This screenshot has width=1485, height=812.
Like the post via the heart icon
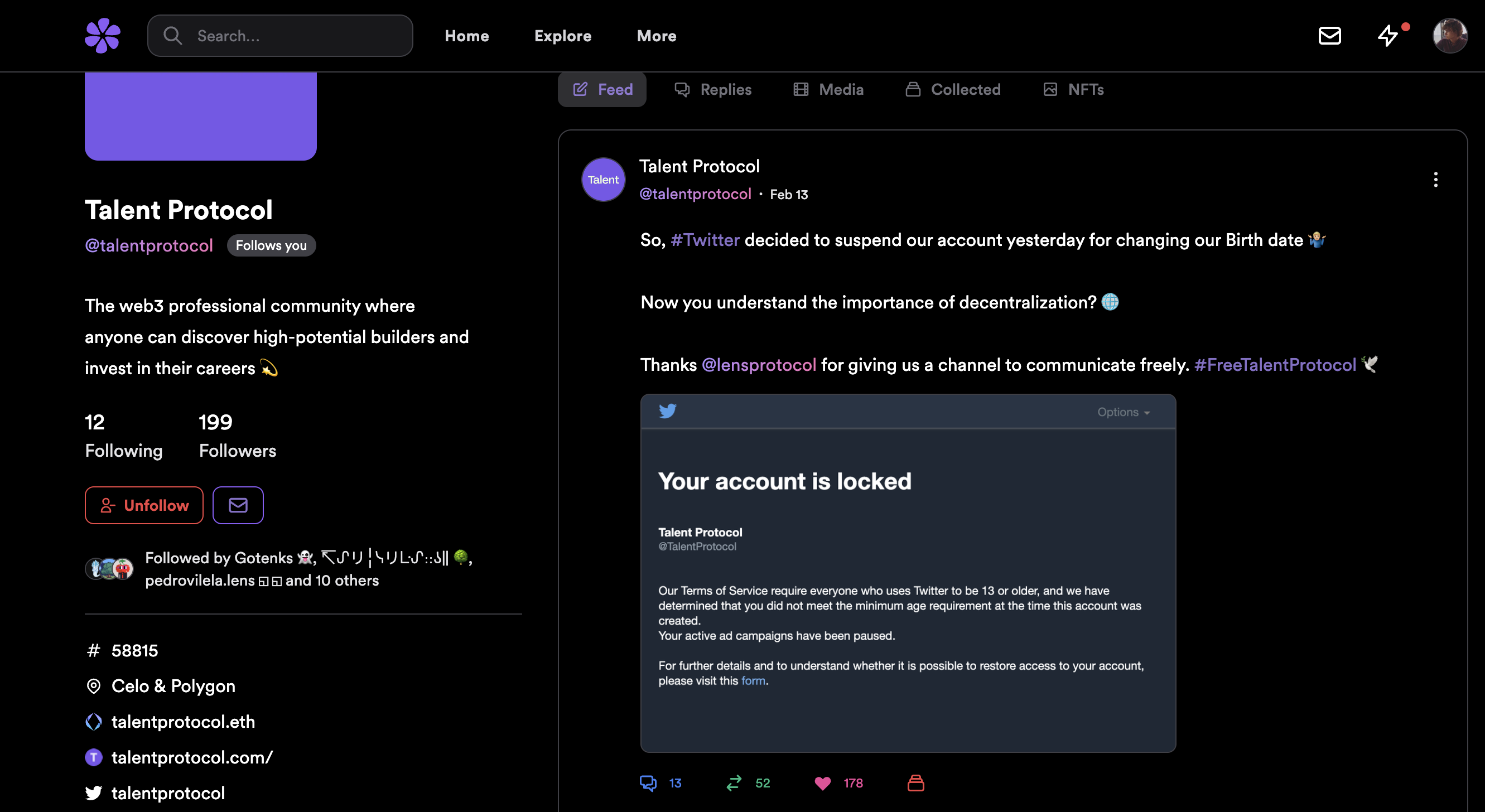823,783
